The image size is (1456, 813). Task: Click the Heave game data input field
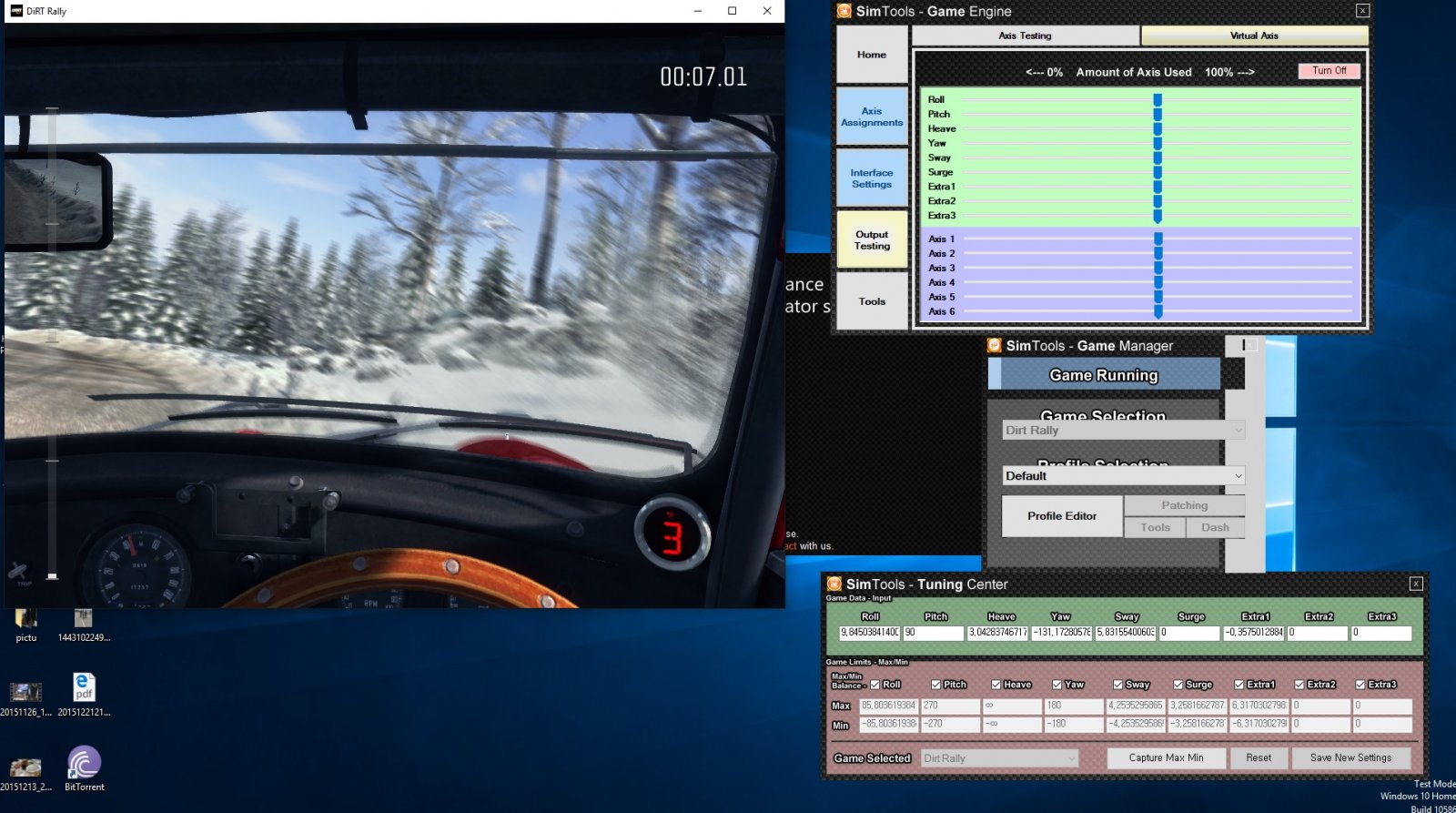tap(997, 633)
